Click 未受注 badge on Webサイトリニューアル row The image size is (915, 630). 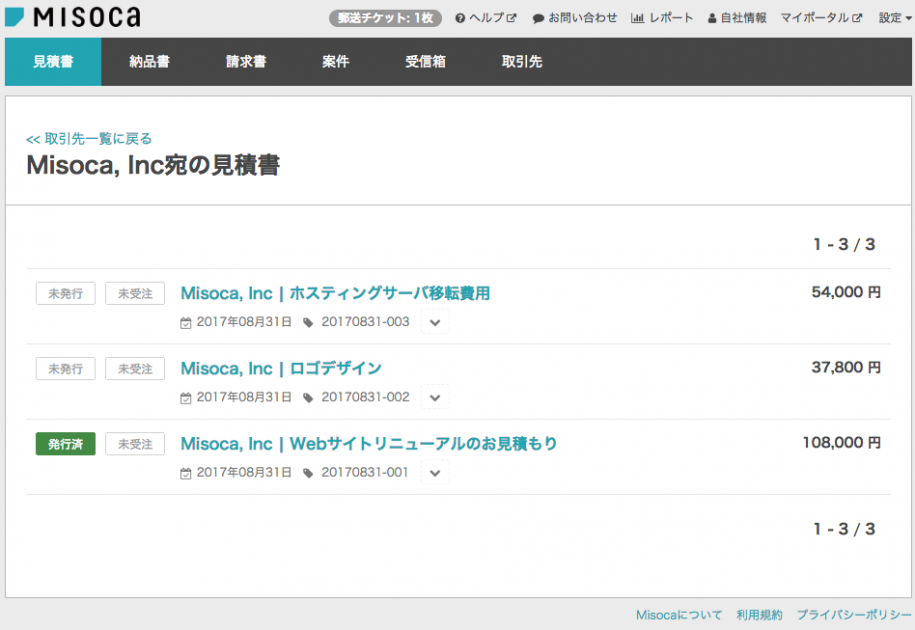pos(135,444)
